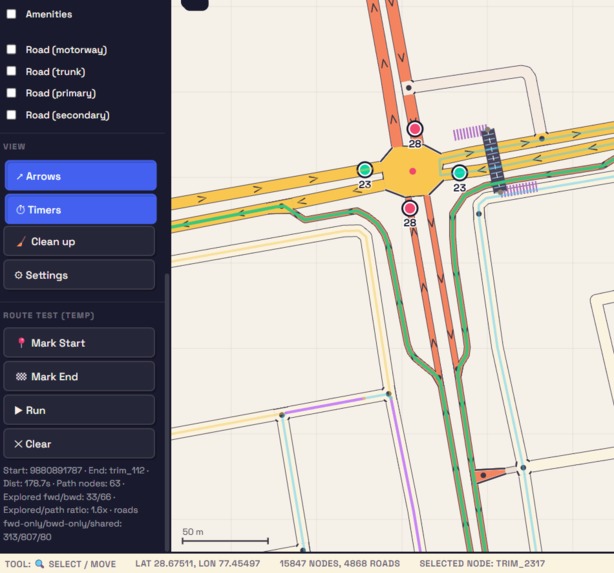The height and width of the screenshot is (573, 614).
Task: Select the west green signal labeled 23
Action: click(365, 170)
